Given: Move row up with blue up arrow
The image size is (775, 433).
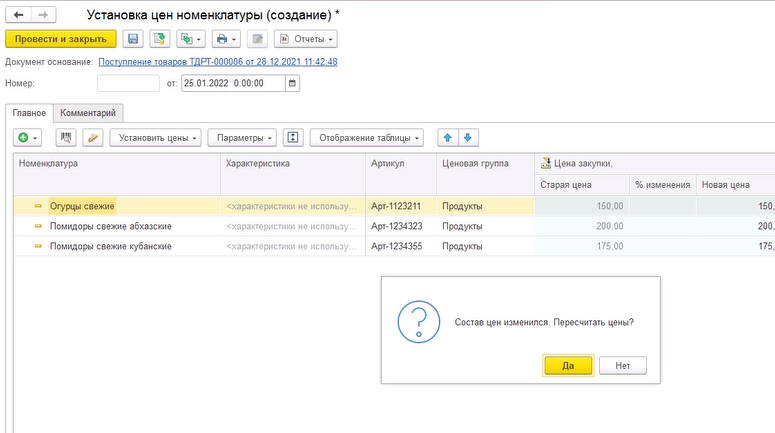Looking at the screenshot, I should pos(447,137).
